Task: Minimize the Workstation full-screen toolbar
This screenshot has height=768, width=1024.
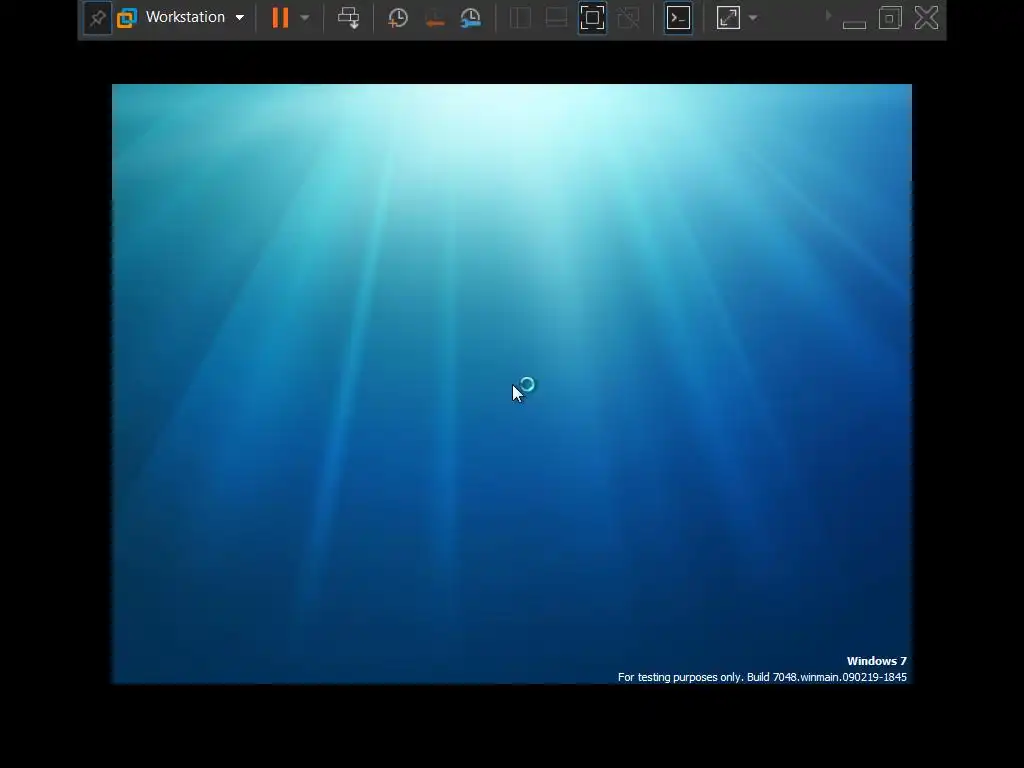Action: 854,24
